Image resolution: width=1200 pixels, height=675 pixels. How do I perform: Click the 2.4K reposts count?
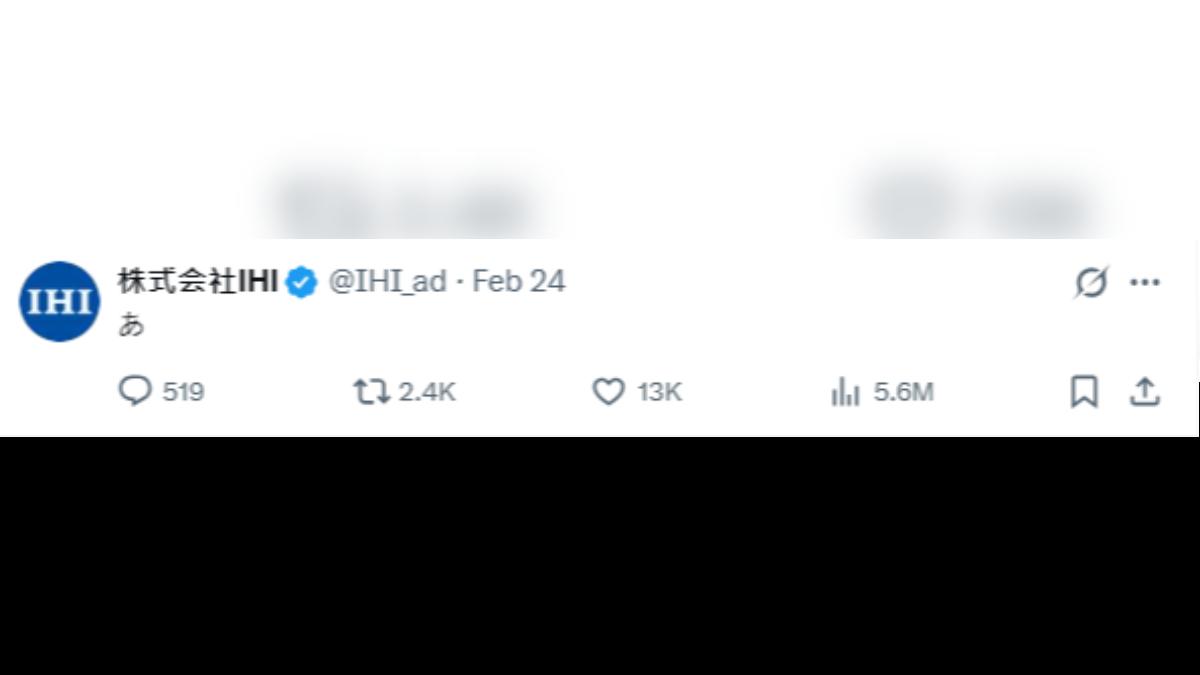point(427,392)
